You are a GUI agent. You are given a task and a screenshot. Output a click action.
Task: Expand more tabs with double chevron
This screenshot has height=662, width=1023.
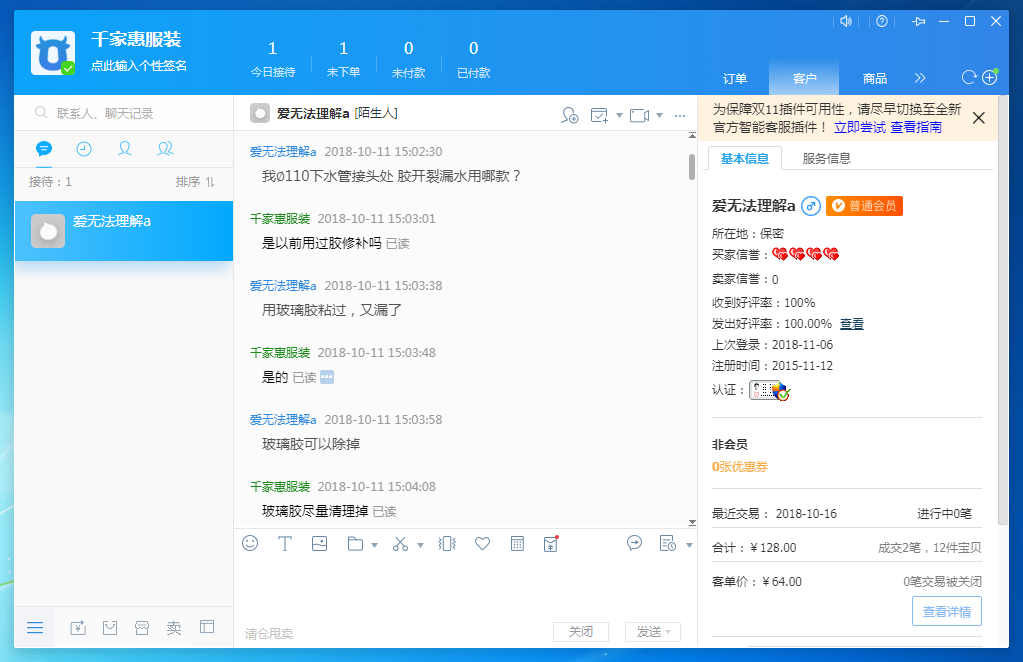click(920, 78)
